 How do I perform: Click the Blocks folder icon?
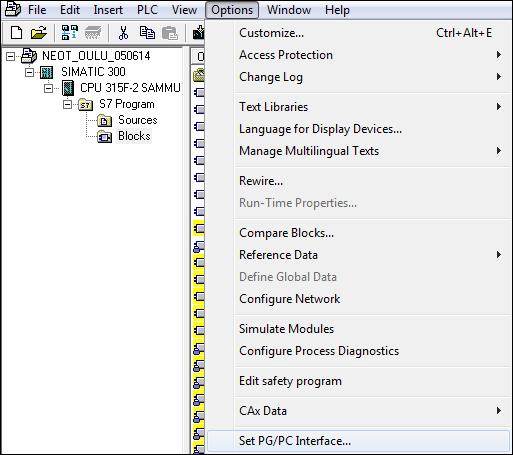click(x=104, y=137)
